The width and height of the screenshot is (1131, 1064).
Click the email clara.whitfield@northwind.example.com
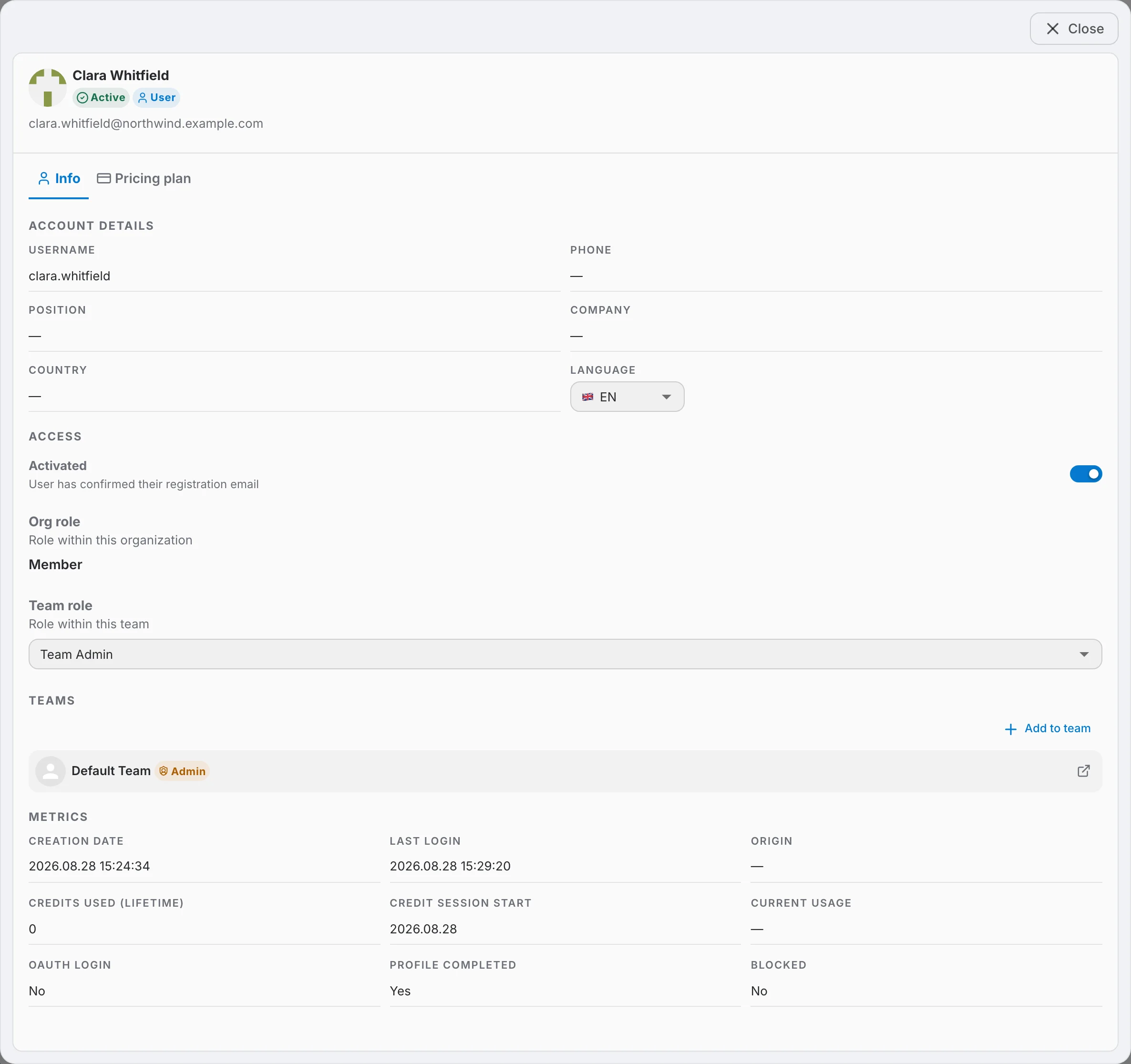click(145, 123)
